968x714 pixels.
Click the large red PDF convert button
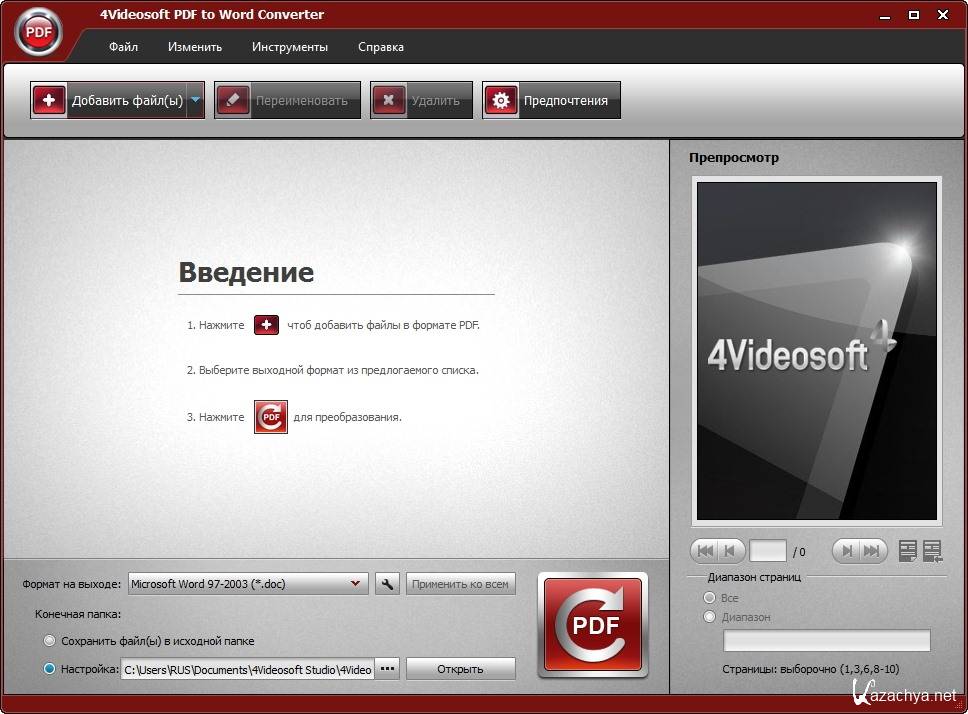pyautogui.click(x=593, y=625)
